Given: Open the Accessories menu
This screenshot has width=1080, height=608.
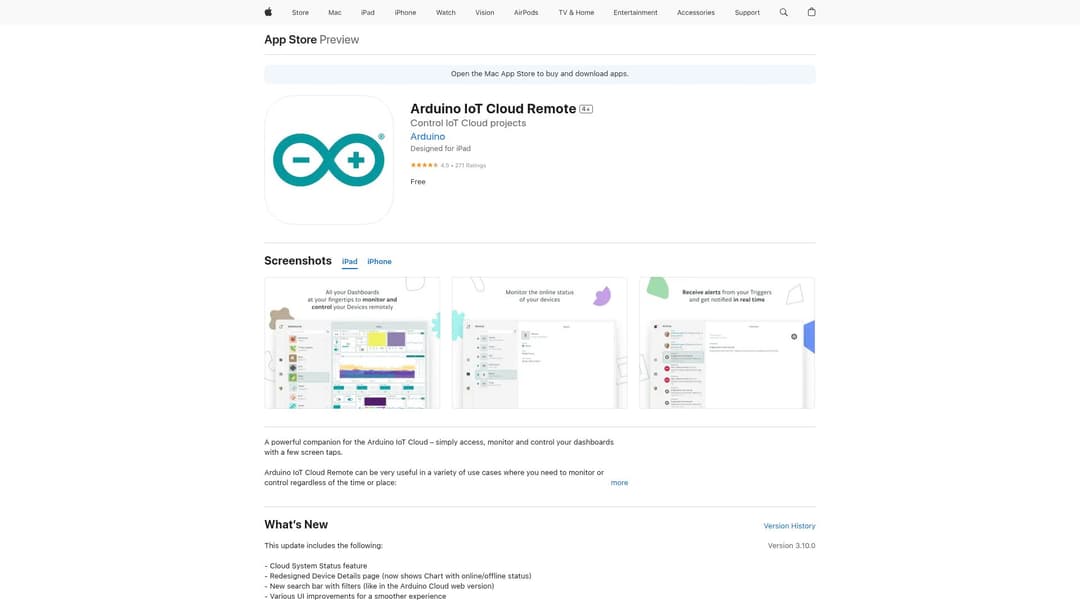Looking at the screenshot, I should (696, 12).
